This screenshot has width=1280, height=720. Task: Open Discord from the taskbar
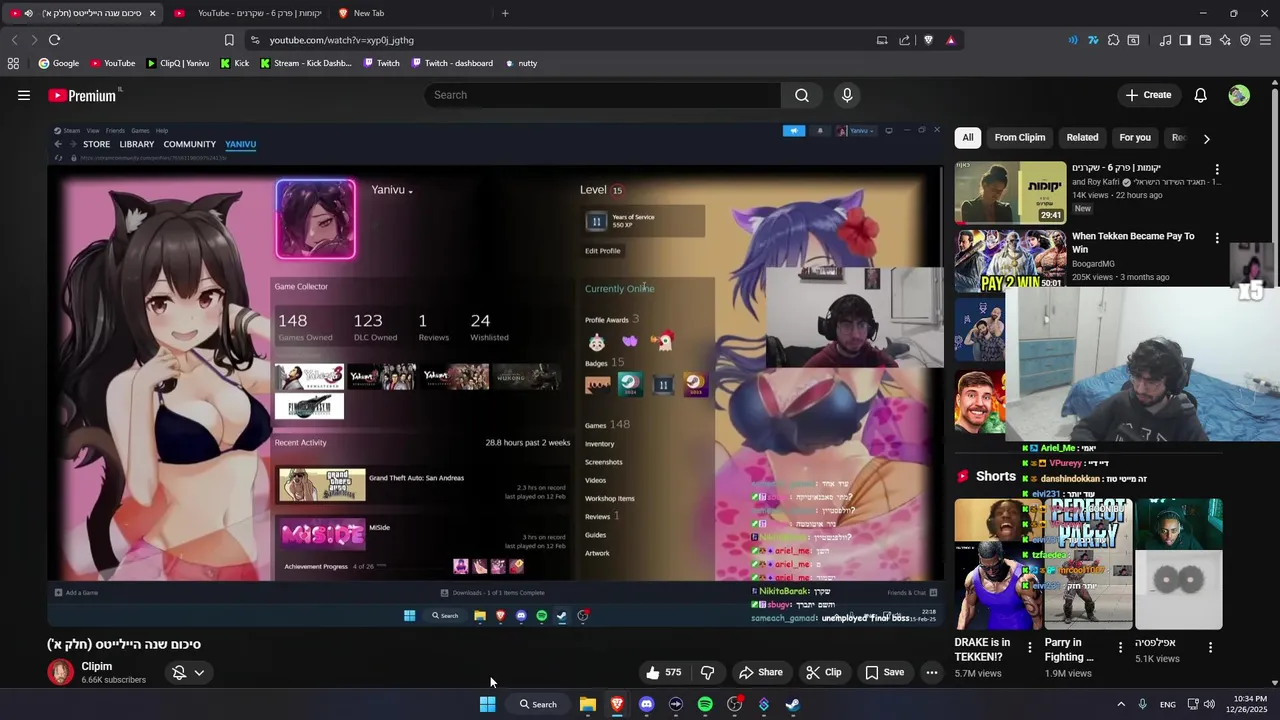pyautogui.click(x=646, y=704)
